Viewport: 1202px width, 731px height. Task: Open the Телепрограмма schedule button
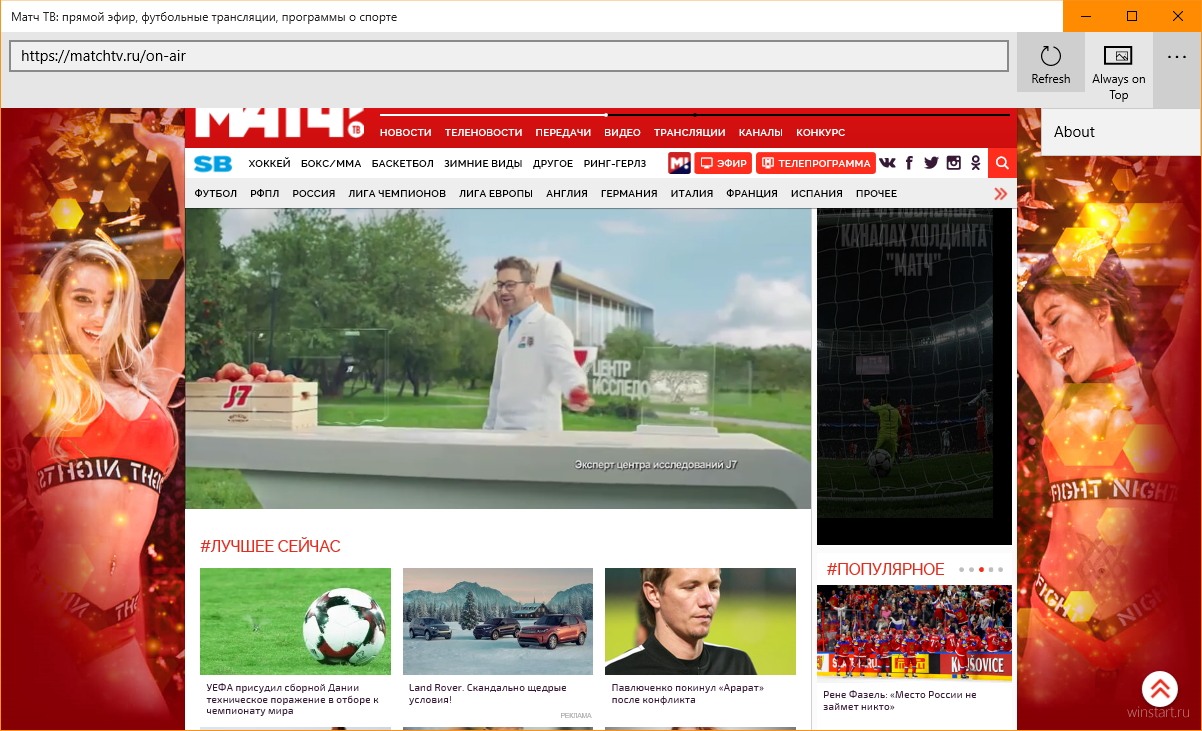(x=815, y=163)
